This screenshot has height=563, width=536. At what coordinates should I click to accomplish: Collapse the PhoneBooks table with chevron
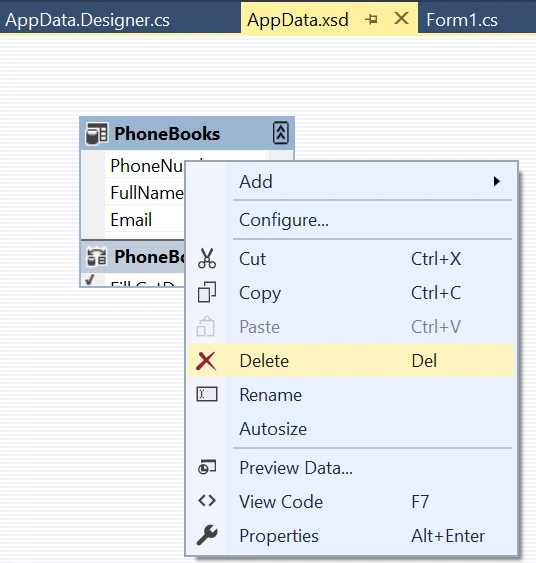[281, 133]
